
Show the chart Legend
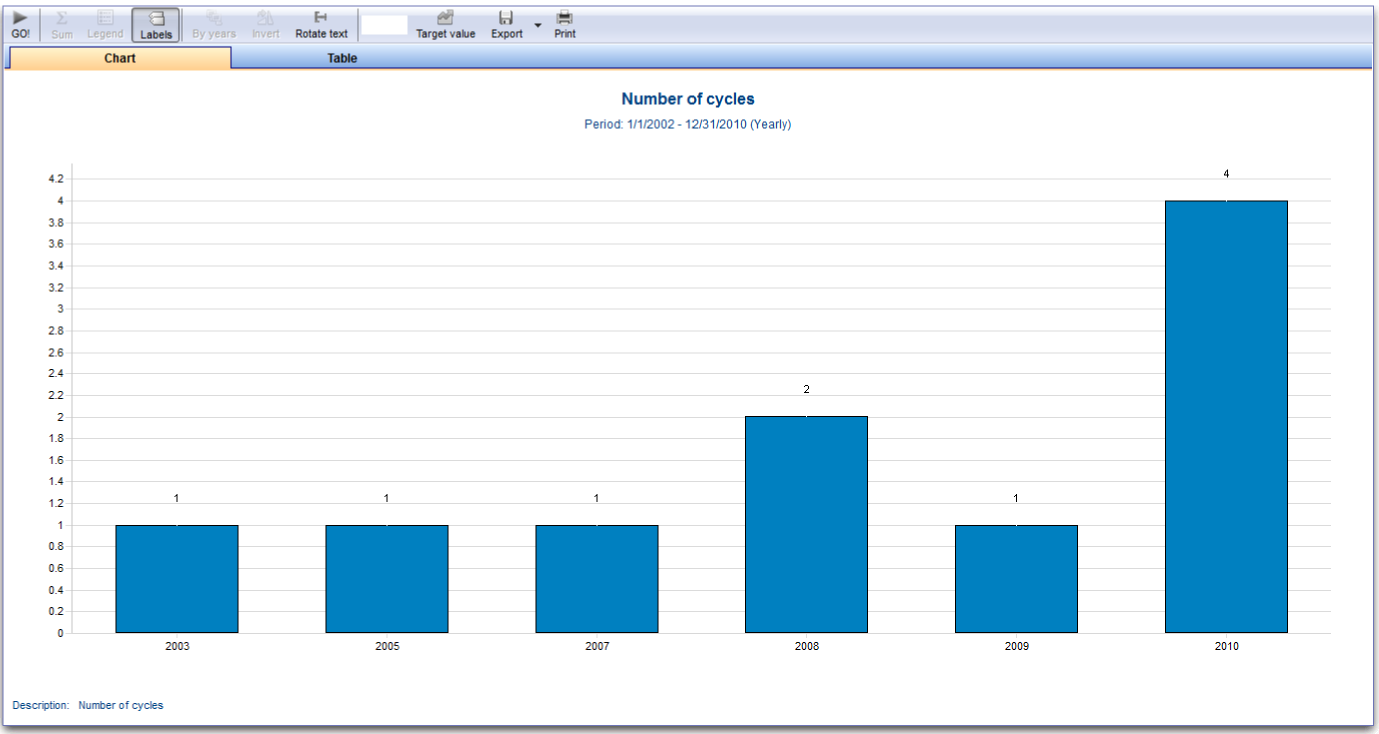pos(105,25)
